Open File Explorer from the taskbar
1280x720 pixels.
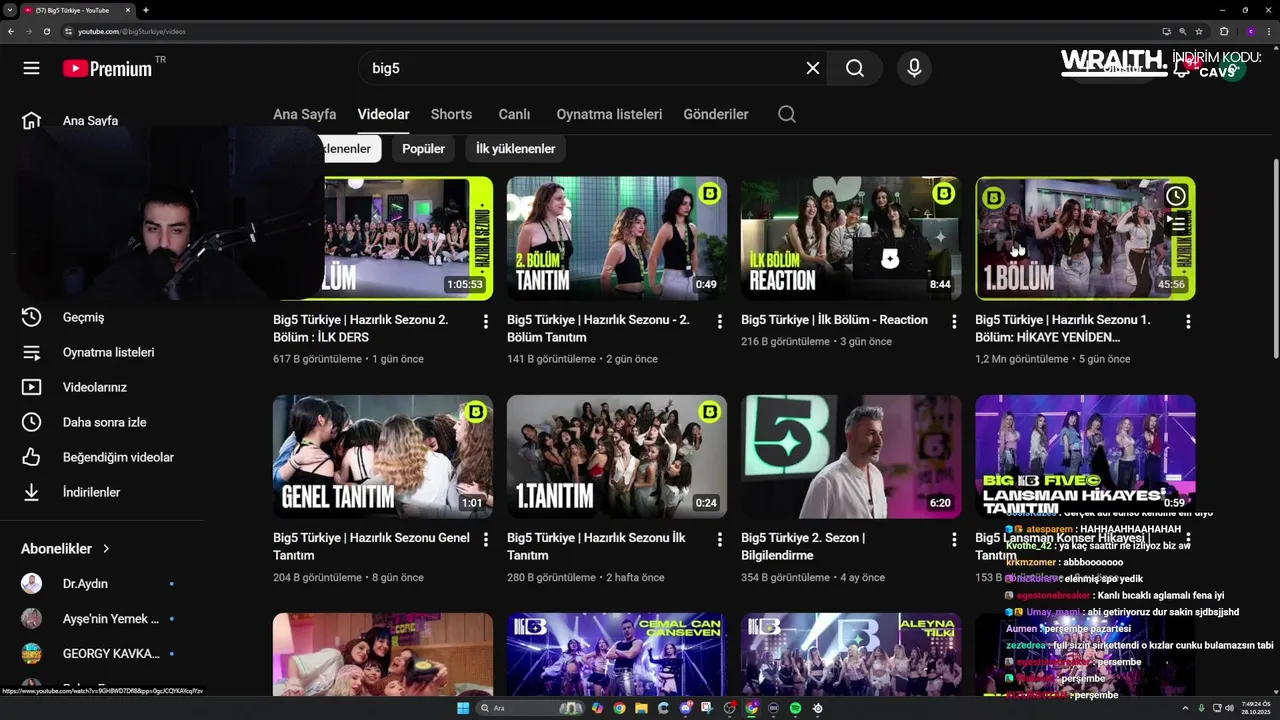[641, 708]
